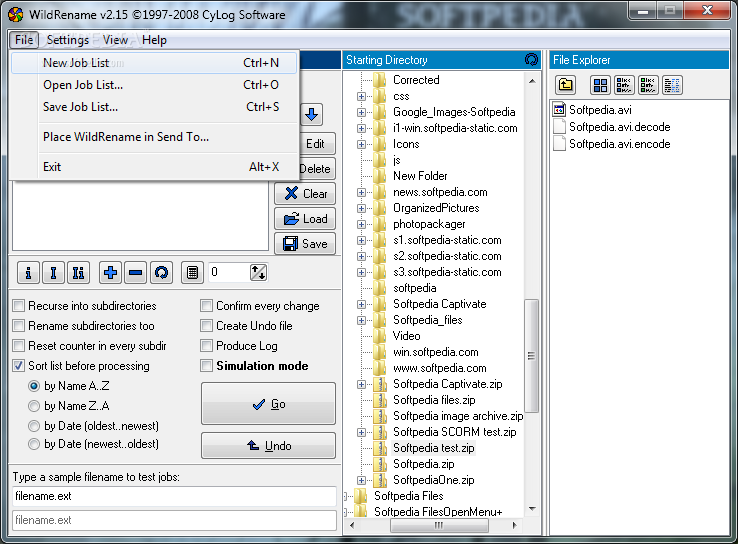
Task: Click the directory tree horizontal scrollbar thumb
Action: (439, 525)
